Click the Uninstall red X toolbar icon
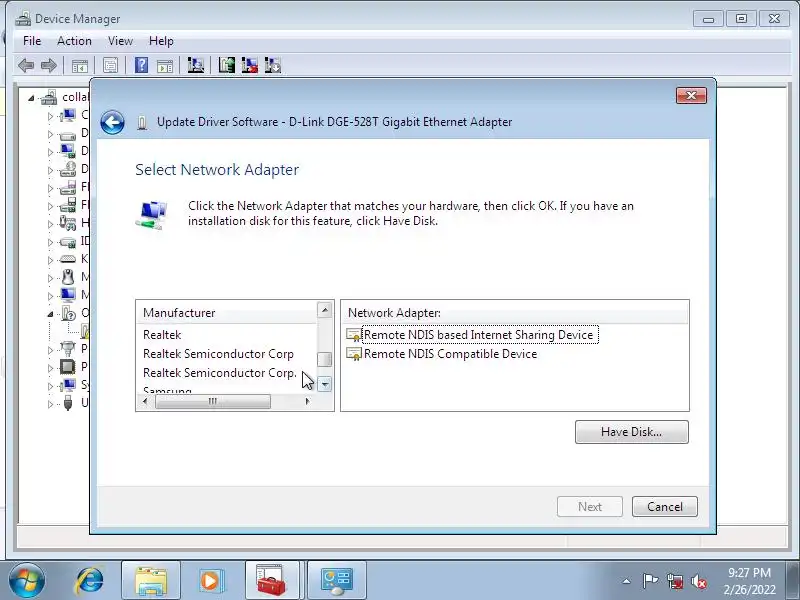800x600 pixels. (x=249, y=65)
